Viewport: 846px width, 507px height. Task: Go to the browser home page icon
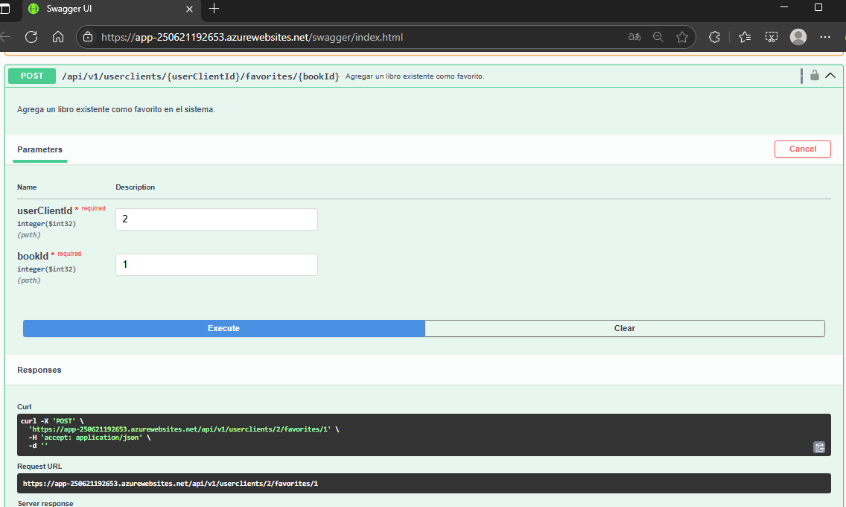click(58, 37)
